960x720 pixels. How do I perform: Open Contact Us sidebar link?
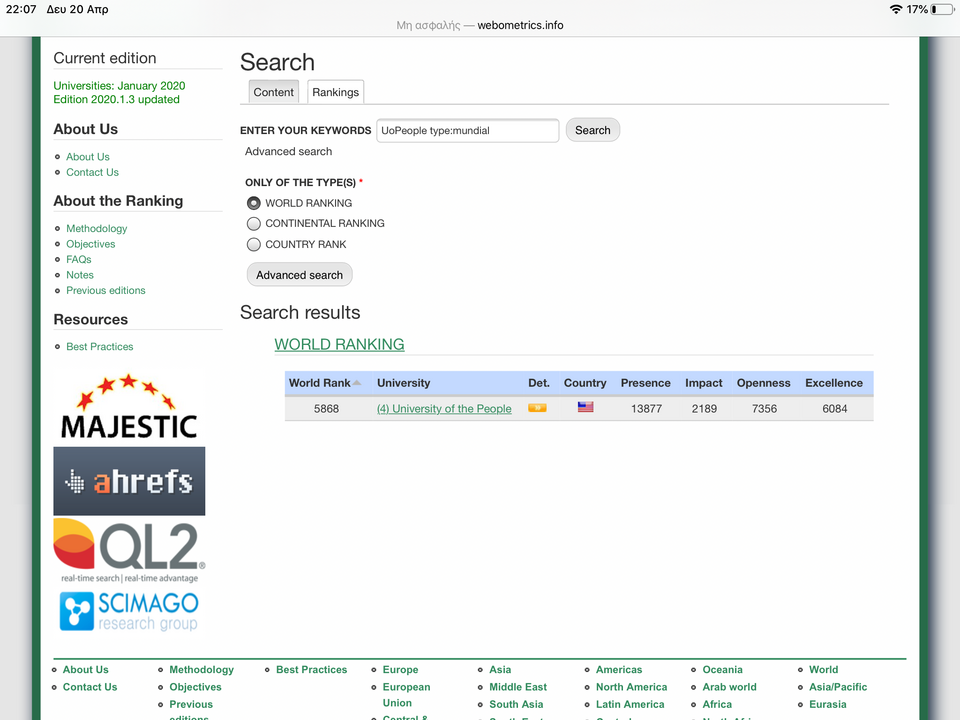[92, 172]
